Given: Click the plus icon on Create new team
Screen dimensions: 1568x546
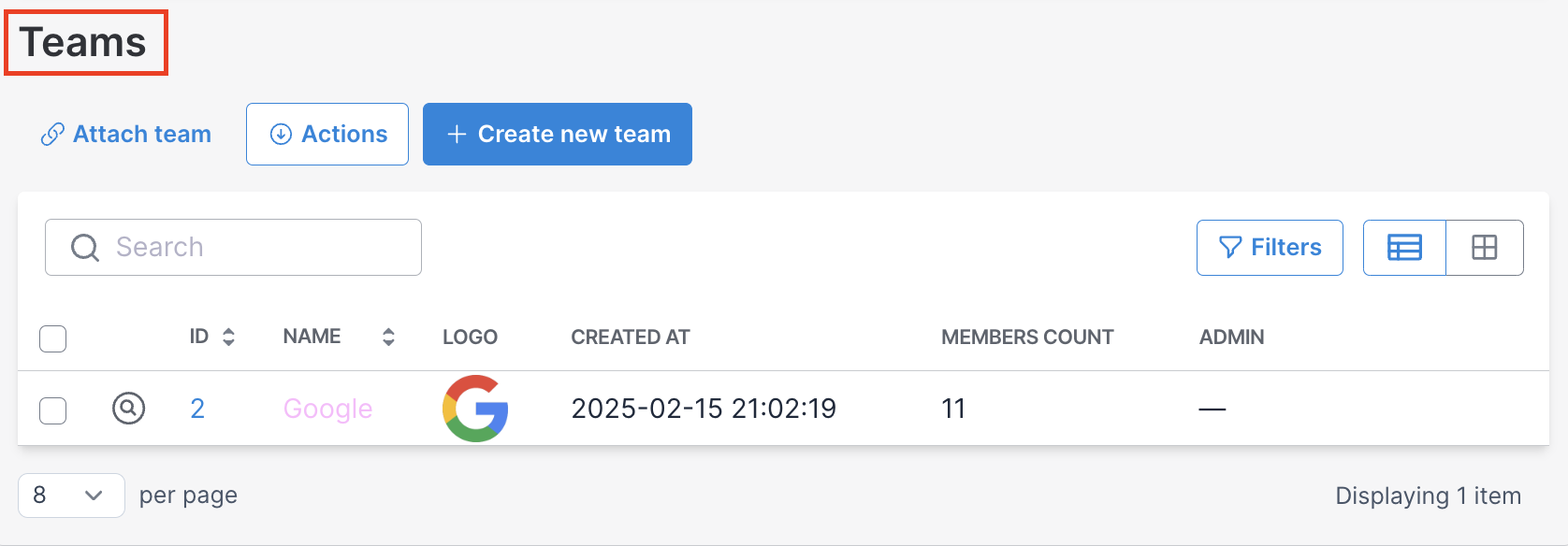Looking at the screenshot, I should (457, 135).
